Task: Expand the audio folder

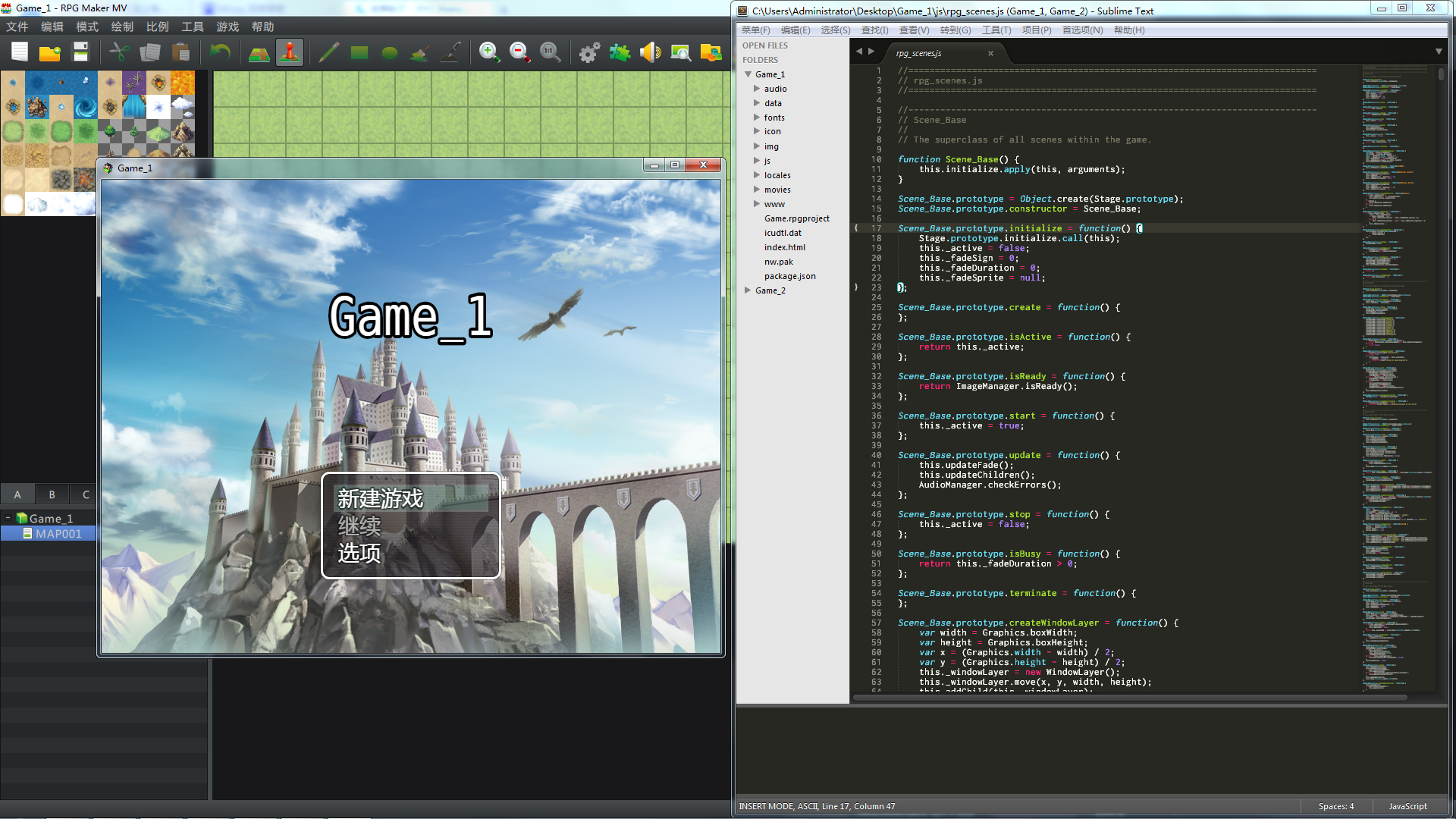Action: [x=757, y=89]
